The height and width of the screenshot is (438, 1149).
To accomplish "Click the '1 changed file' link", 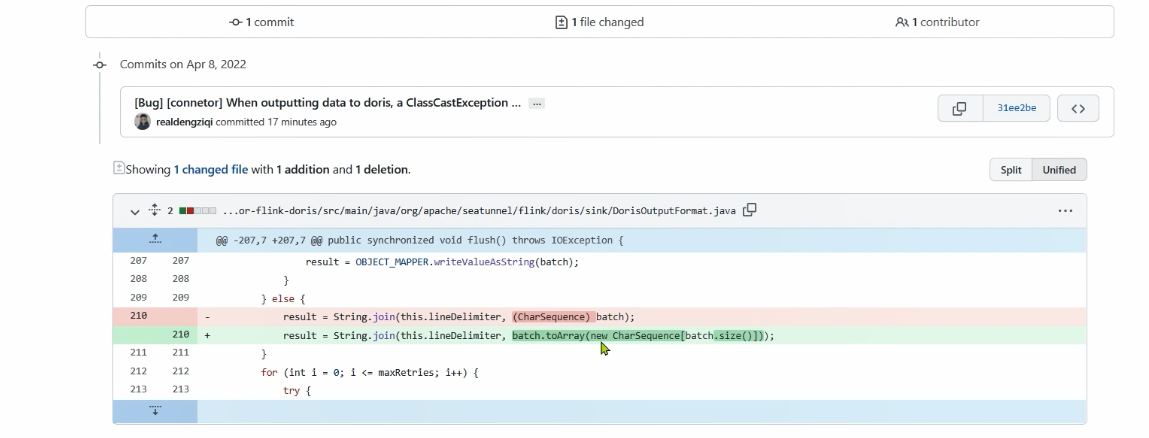I will click(210, 170).
